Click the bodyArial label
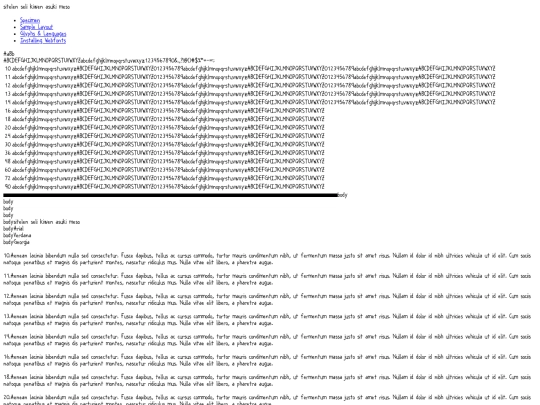This screenshot has width=540, height=405. (x=13, y=229)
